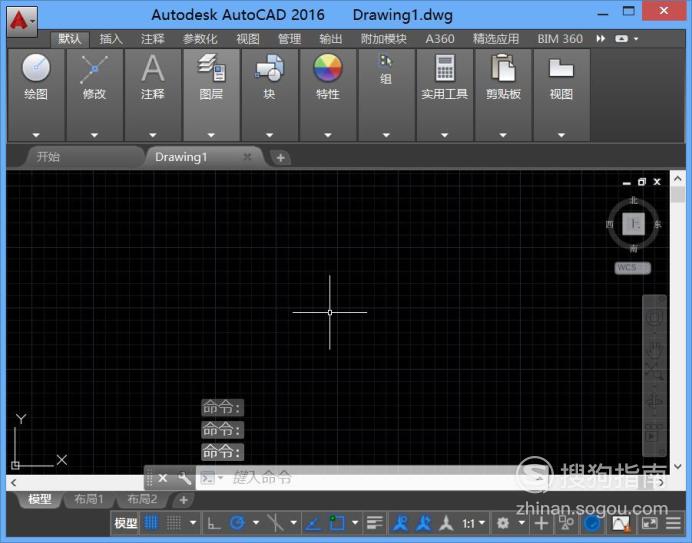Switch to the 布局1 layout tab
Screen dimensions: 692x543
(89, 499)
